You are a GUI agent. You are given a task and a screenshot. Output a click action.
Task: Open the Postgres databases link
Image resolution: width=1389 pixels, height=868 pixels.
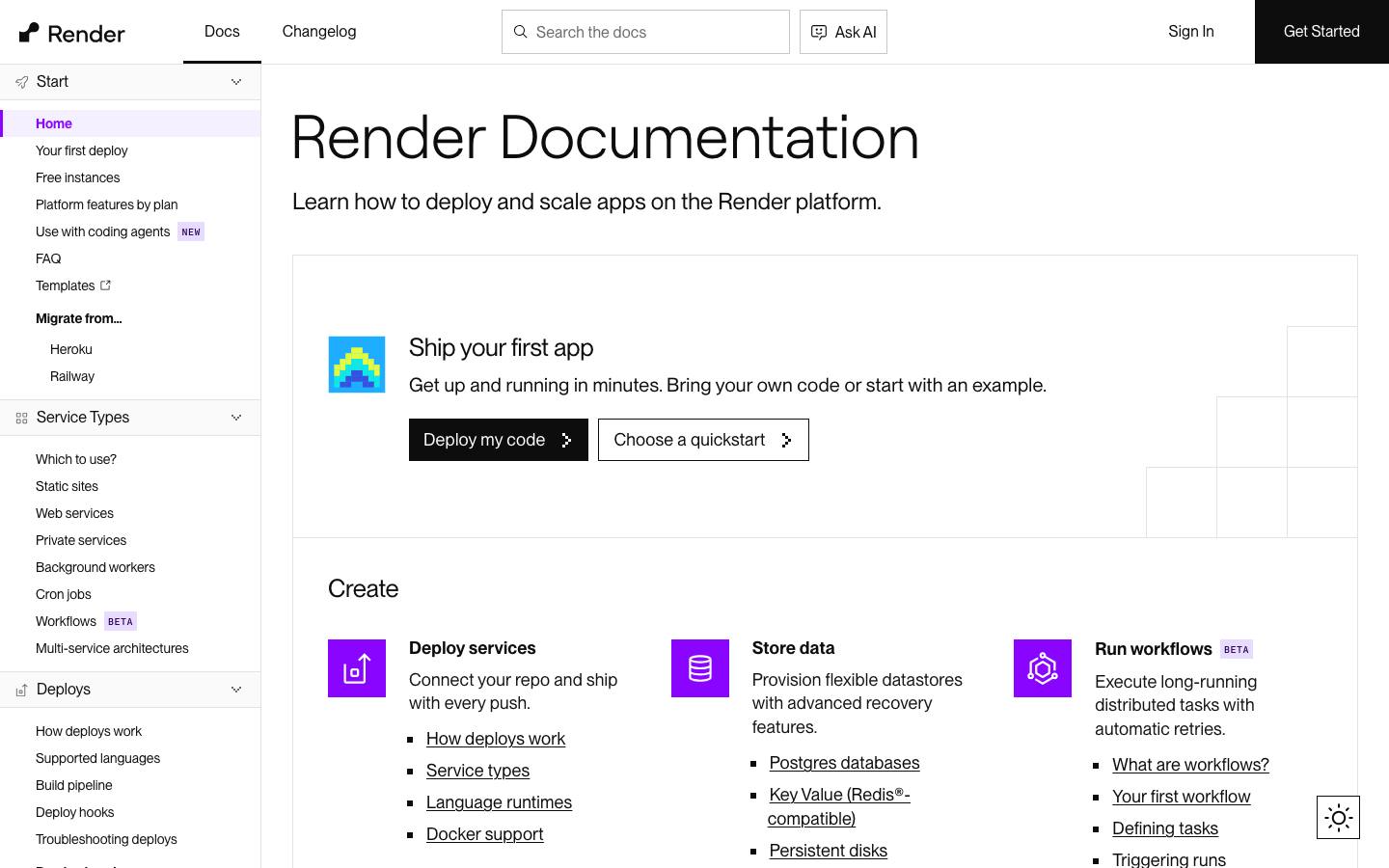pyautogui.click(x=844, y=763)
